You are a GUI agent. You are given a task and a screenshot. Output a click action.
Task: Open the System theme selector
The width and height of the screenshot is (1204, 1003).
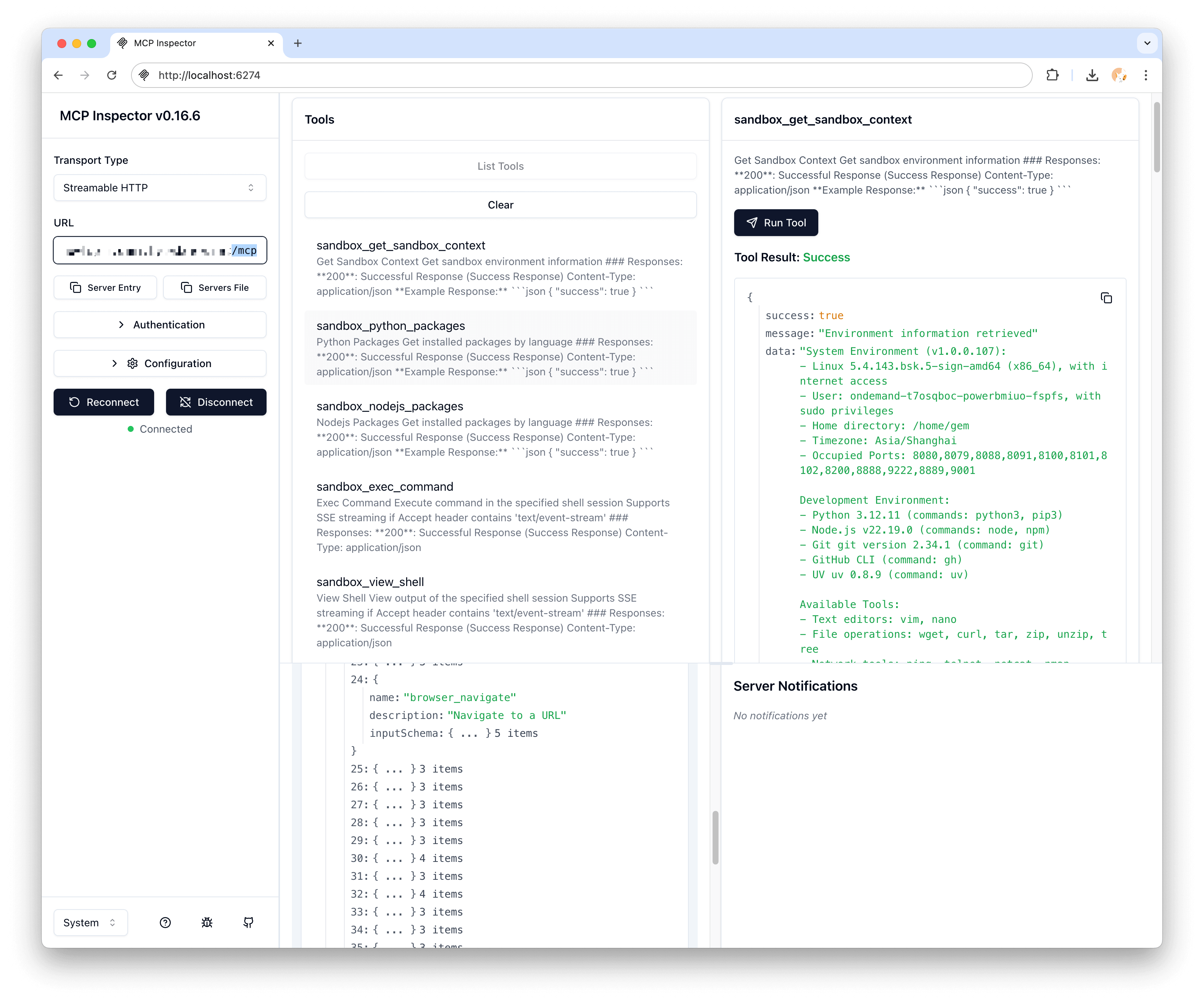90,923
